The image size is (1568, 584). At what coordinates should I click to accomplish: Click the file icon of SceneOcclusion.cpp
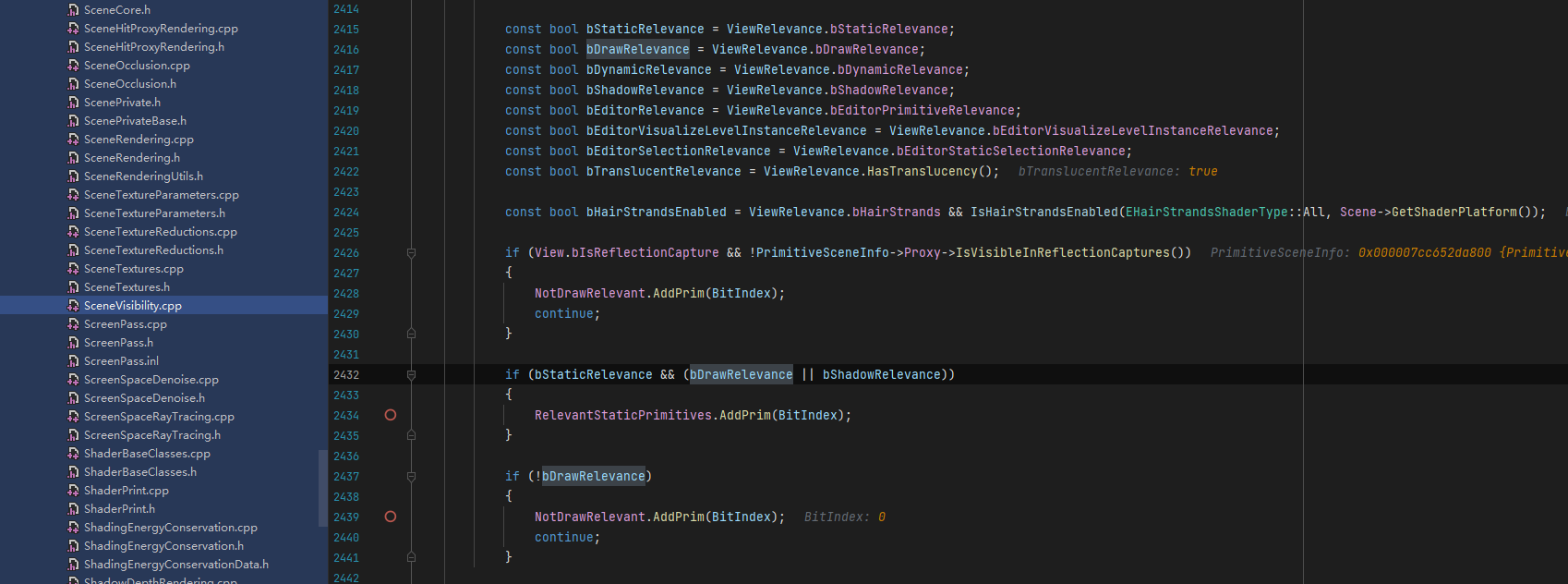click(x=73, y=66)
